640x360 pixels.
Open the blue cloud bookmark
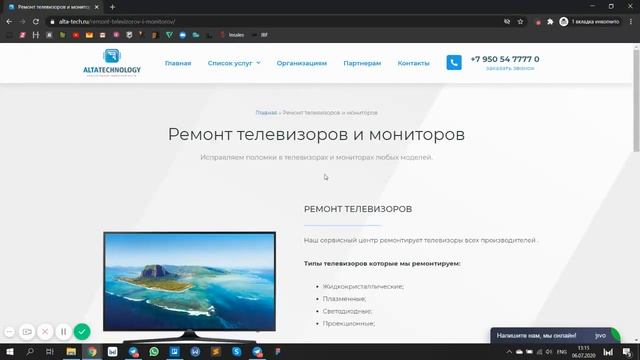coord(182,35)
